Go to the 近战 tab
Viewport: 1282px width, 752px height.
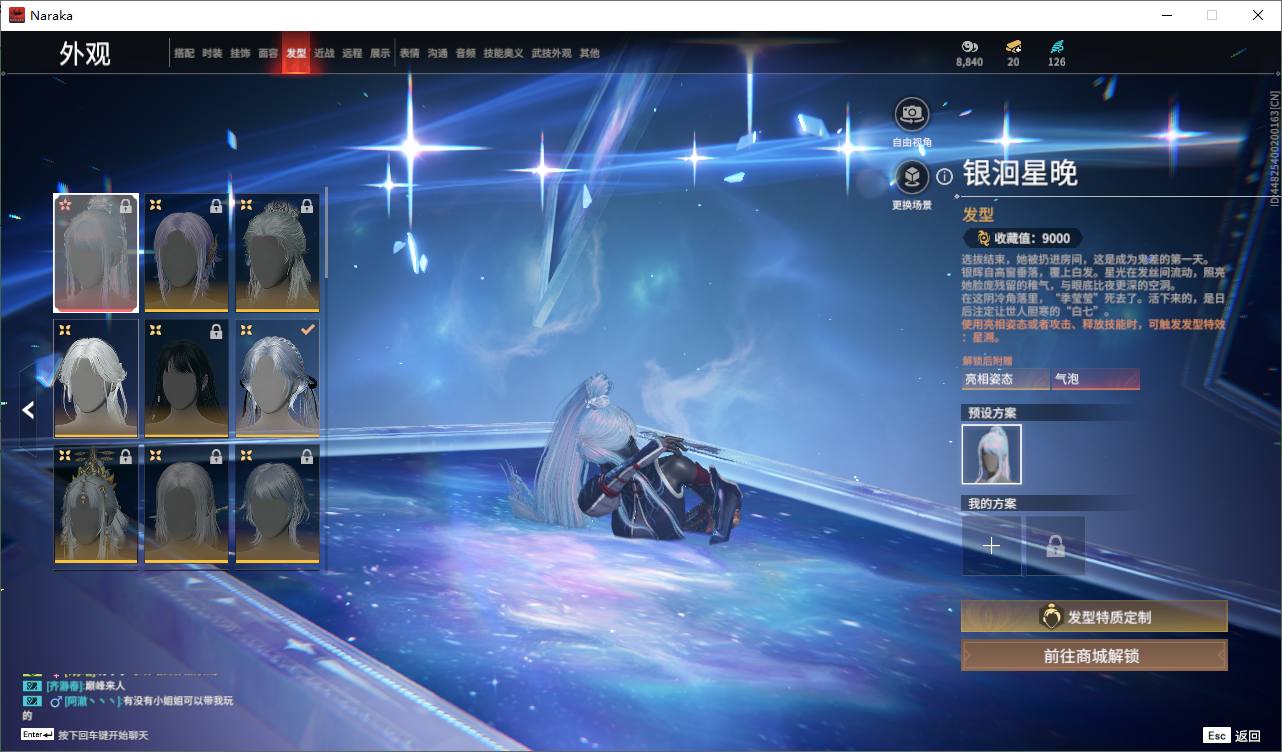point(324,53)
